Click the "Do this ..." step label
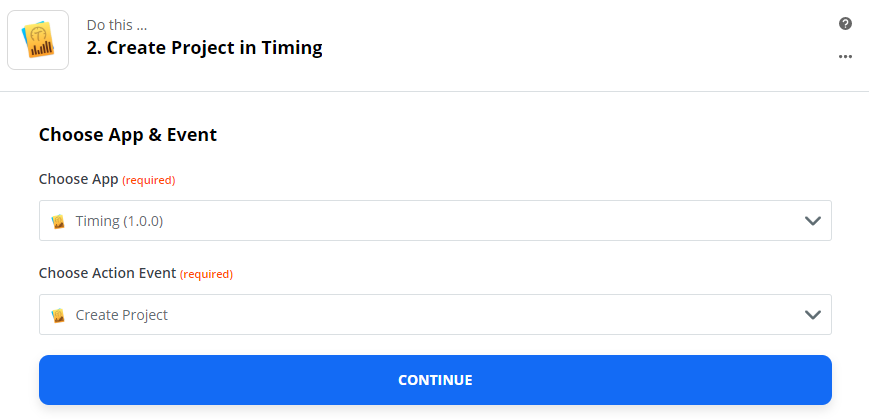This screenshot has height=419, width=869. (x=117, y=25)
